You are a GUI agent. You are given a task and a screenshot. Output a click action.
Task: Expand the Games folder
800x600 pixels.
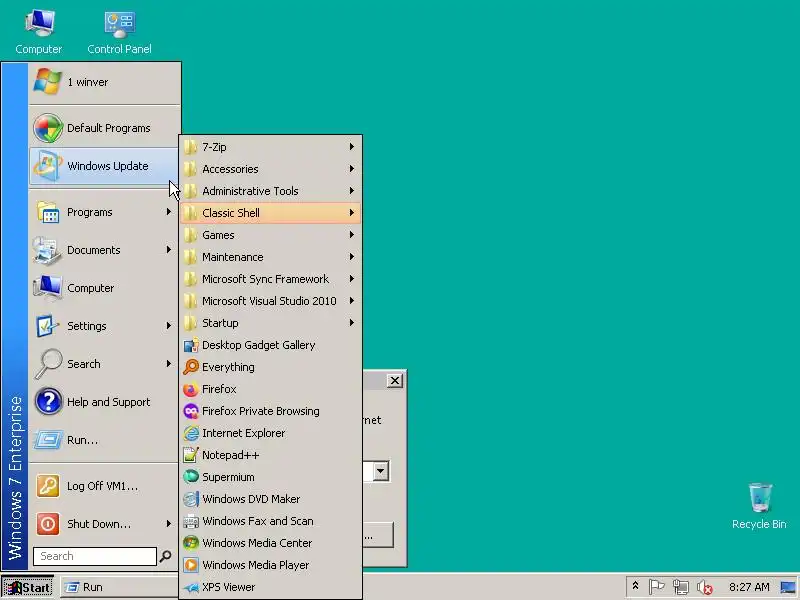[270, 235]
